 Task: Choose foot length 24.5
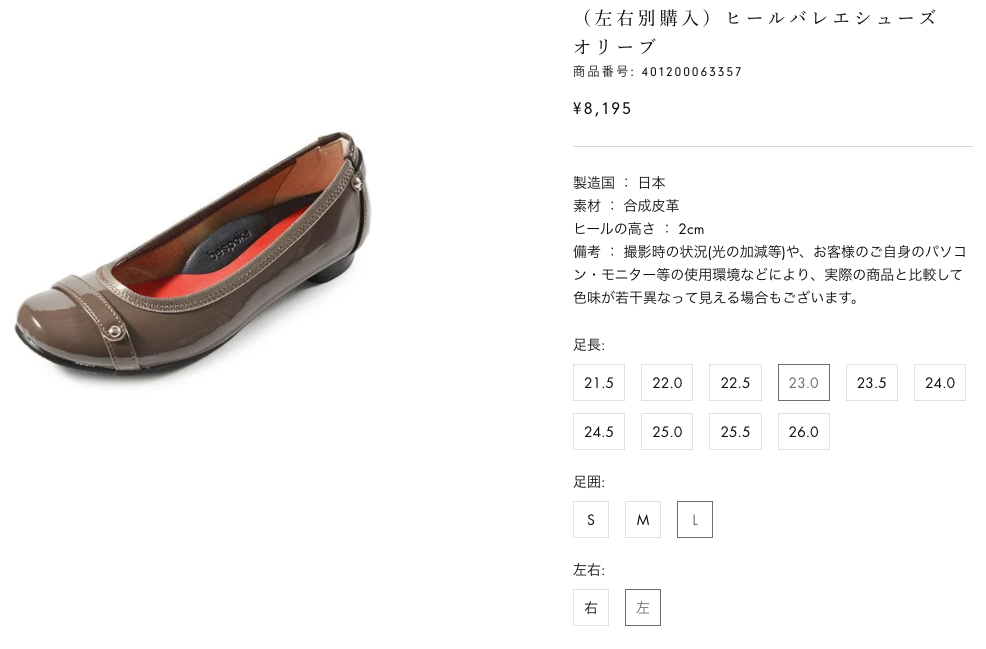point(599,431)
